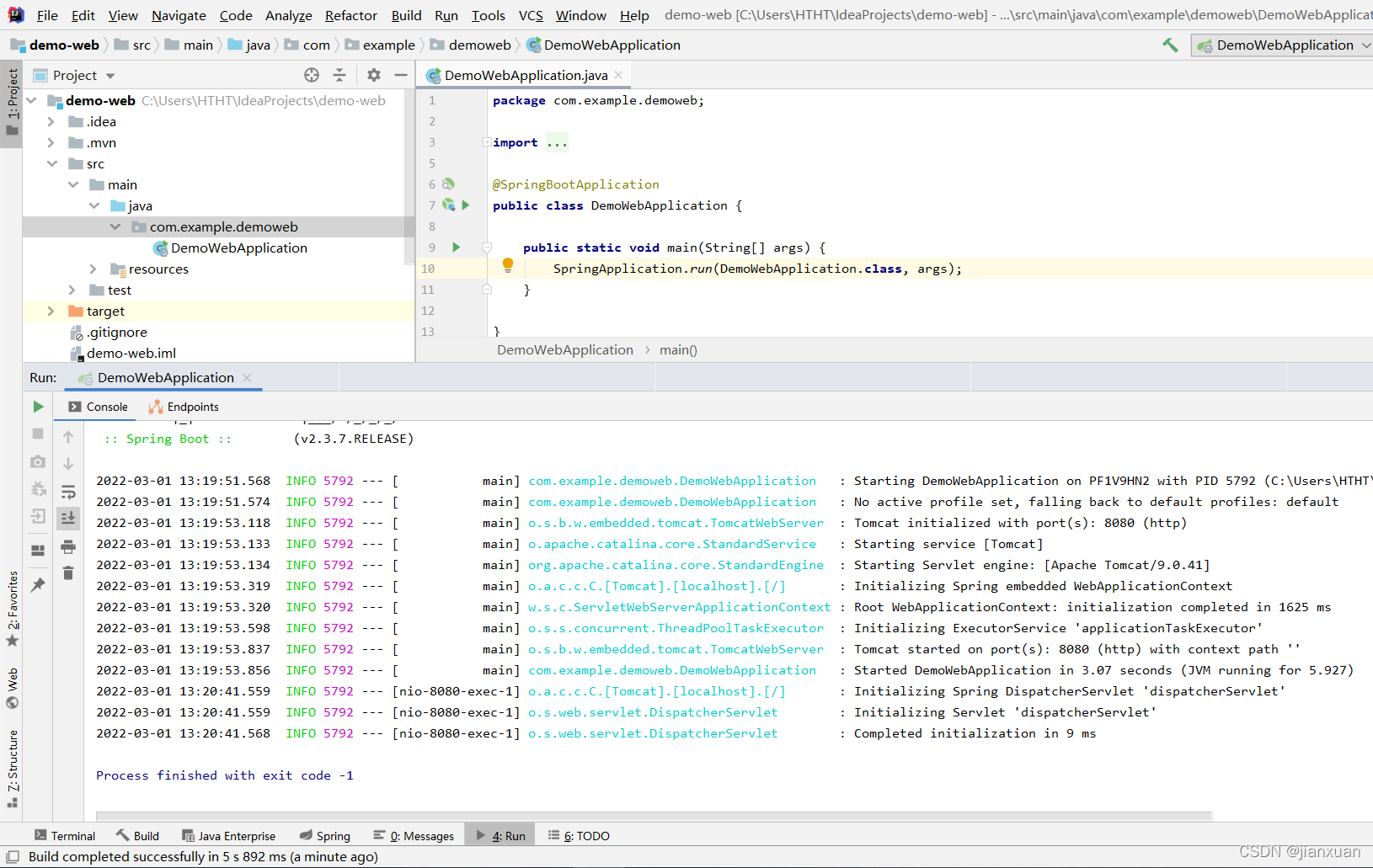The height and width of the screenshot is (868, 1373).
Task: Click the print console output icon
Action: tap(68, 546)
